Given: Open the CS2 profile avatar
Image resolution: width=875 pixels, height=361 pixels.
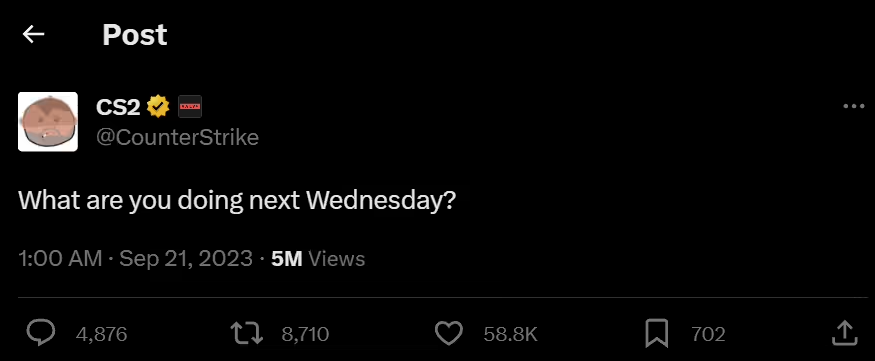Looking at the screenshot, I should [48, 122].
